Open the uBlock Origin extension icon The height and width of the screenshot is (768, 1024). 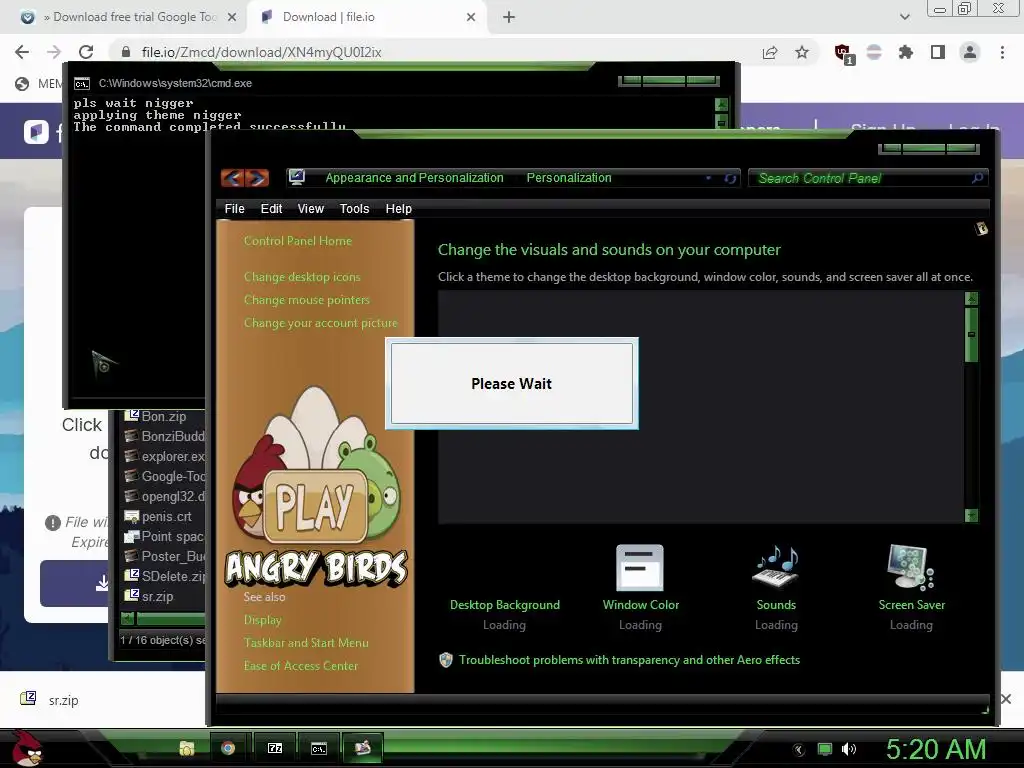843,53
